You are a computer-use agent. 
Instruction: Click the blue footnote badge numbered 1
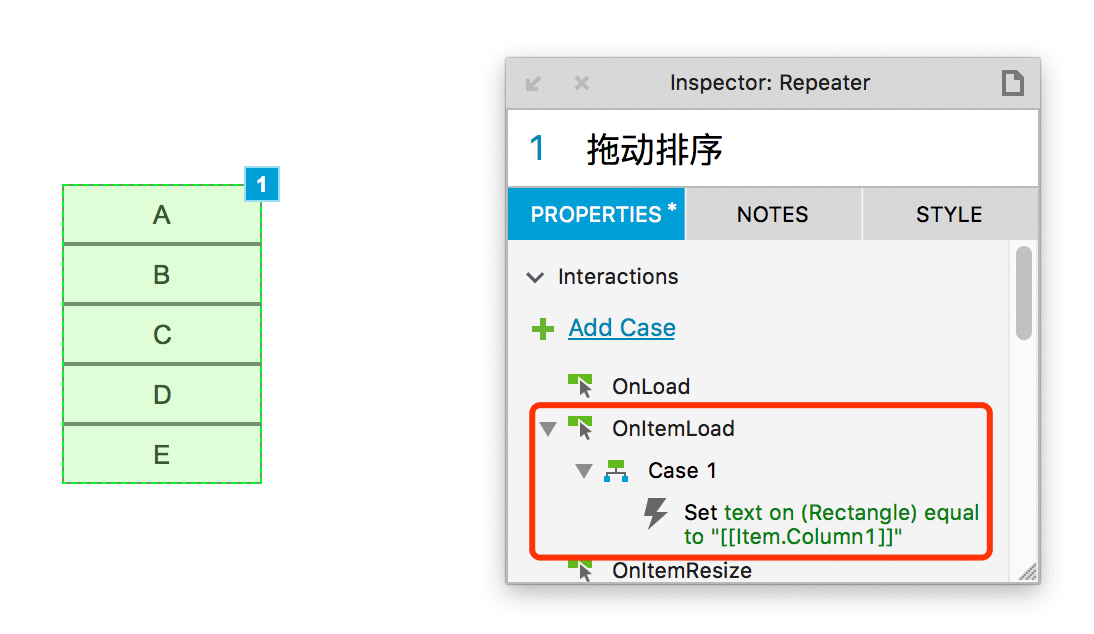(x=262, y=184)
